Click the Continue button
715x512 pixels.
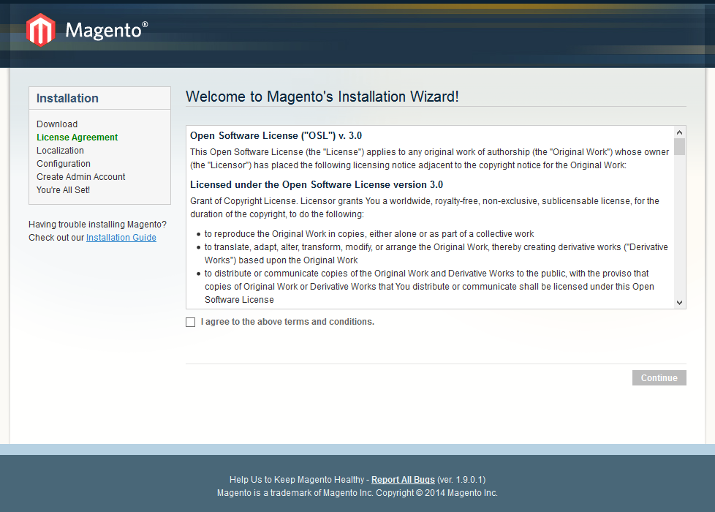659,378
